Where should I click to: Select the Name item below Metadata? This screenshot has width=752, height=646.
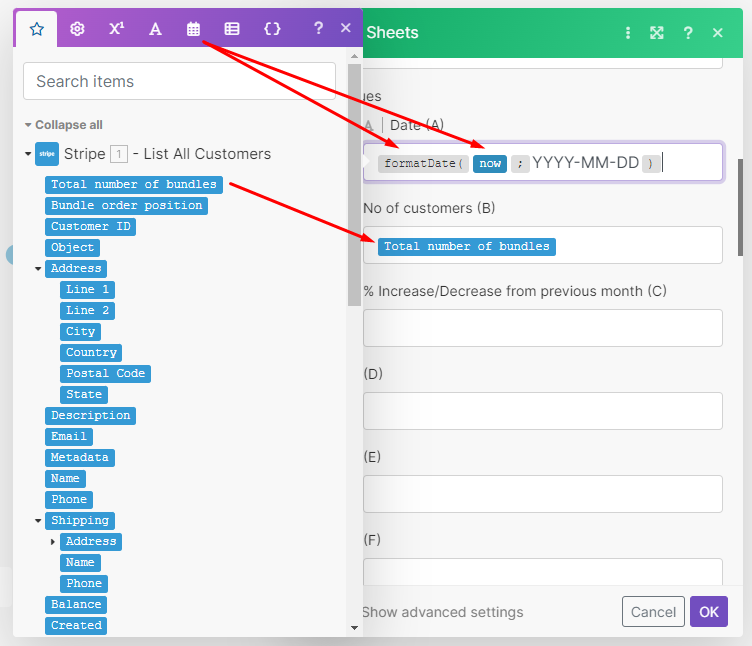click(66, 479)
